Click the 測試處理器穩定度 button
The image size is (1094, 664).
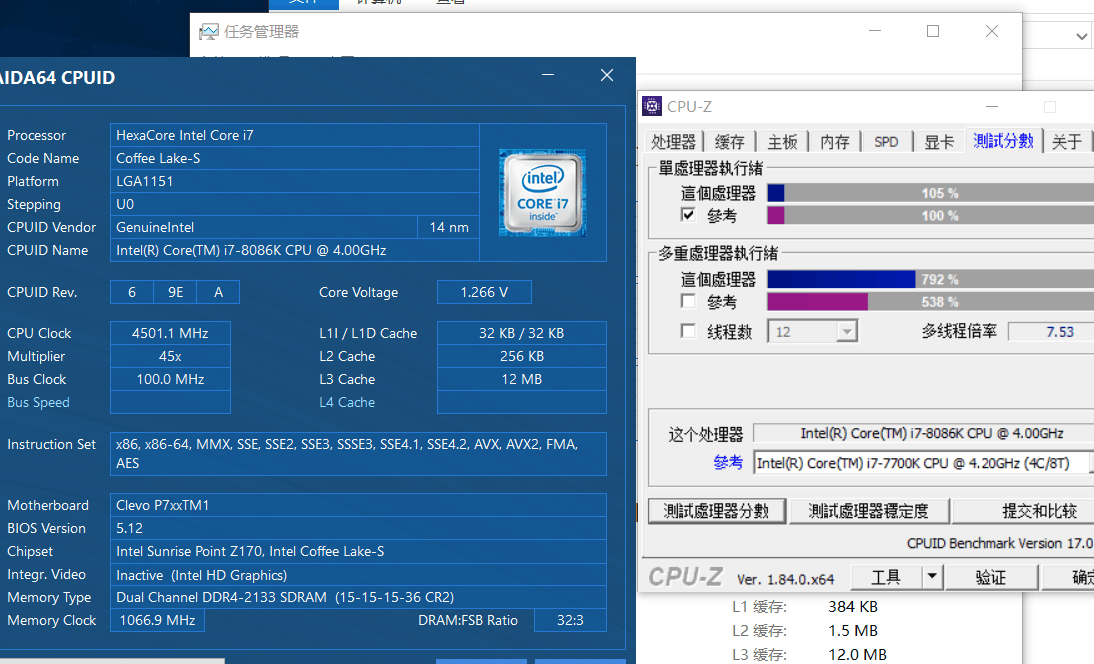click(x=869, y=511)
